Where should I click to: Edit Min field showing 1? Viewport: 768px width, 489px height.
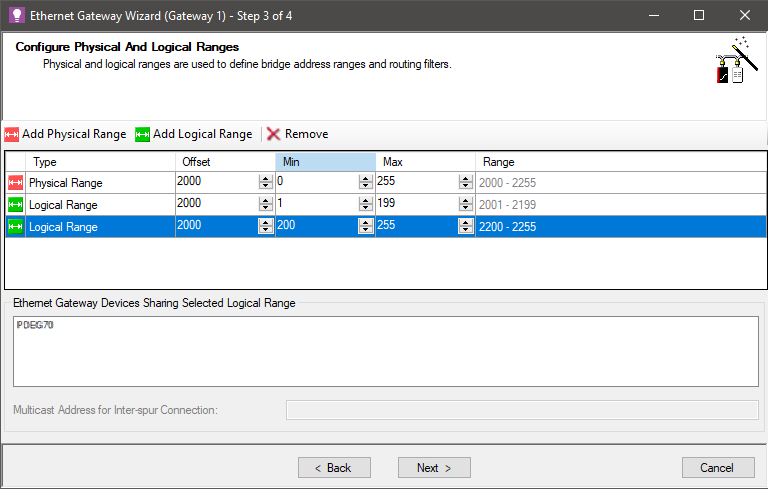tap(317, 204)
